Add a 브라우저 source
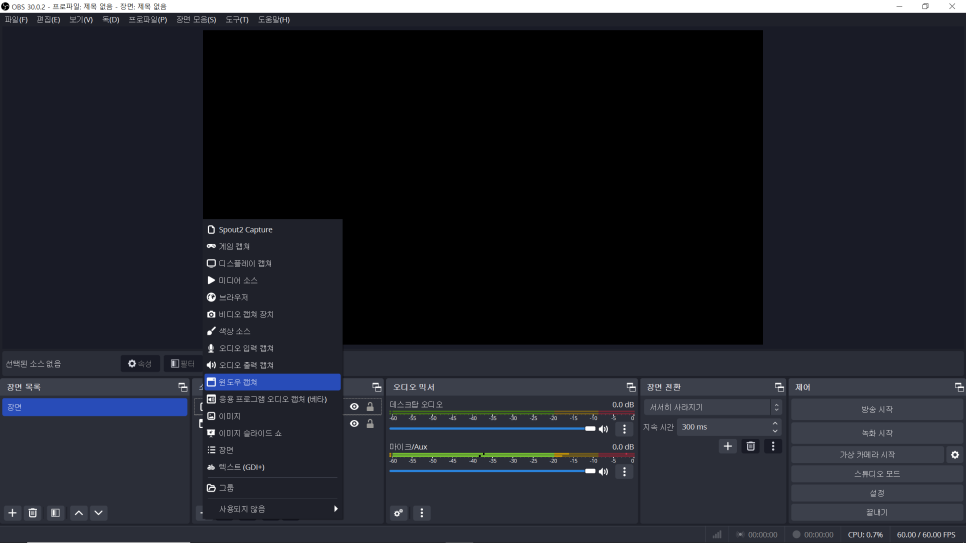 click(x=272, y=297)
